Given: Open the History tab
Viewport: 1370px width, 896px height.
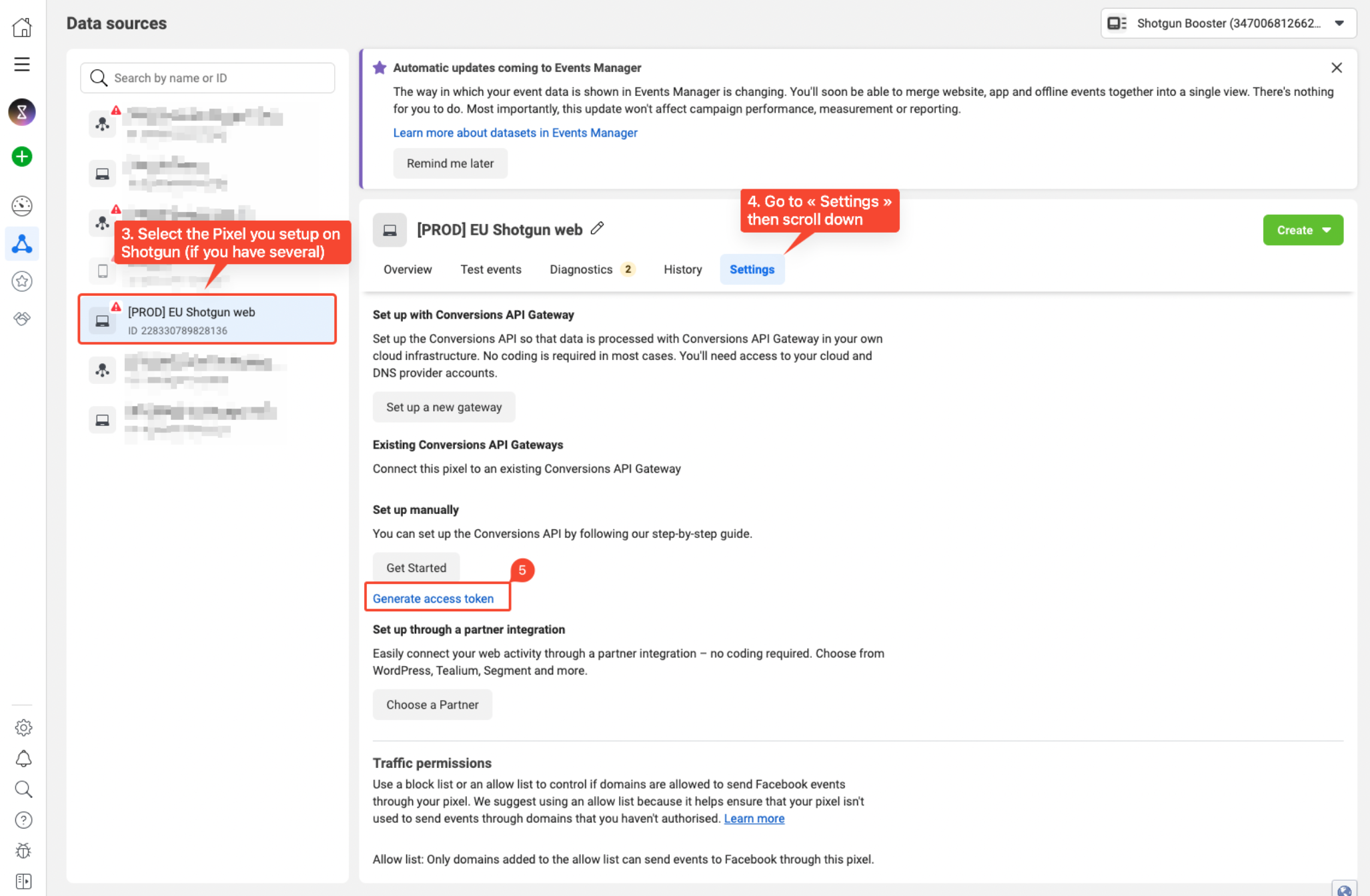Looking at the screenshot, I should 682,269.
